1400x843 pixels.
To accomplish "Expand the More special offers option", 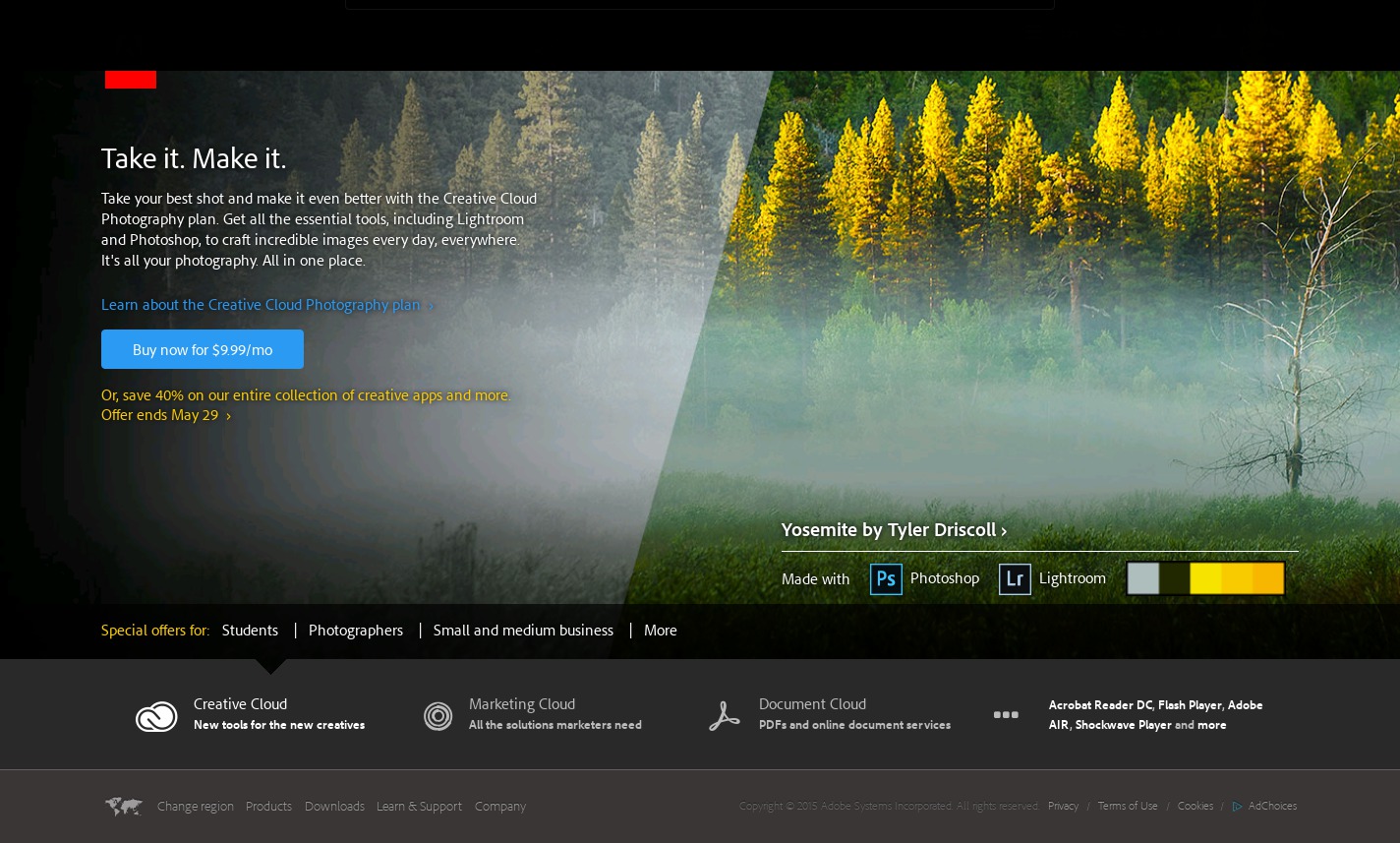I will coord(660,631).
